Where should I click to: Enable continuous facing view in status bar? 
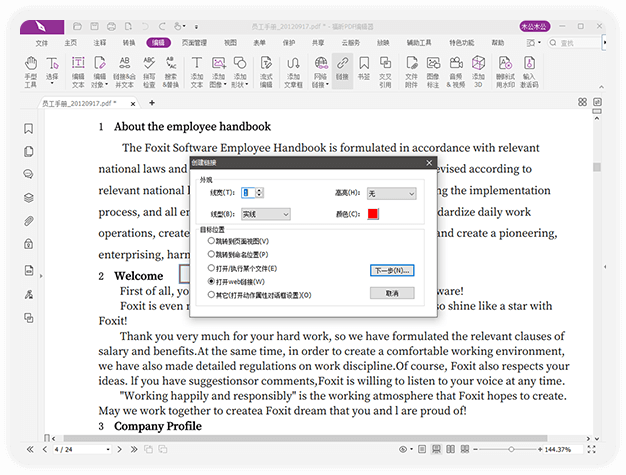coord(465,449)
